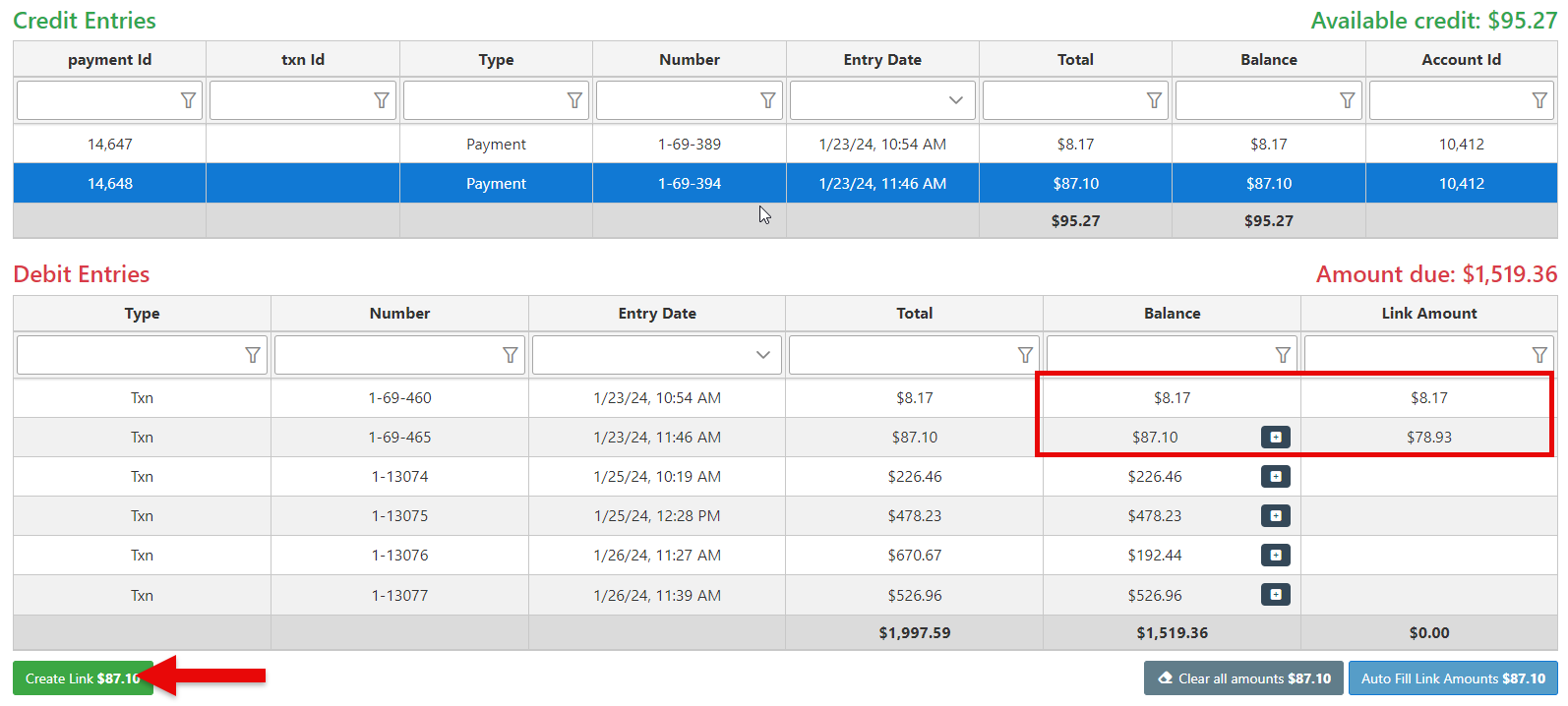
Task: Click Auto Fill Link Amounts button
Action: (1452, 678)
